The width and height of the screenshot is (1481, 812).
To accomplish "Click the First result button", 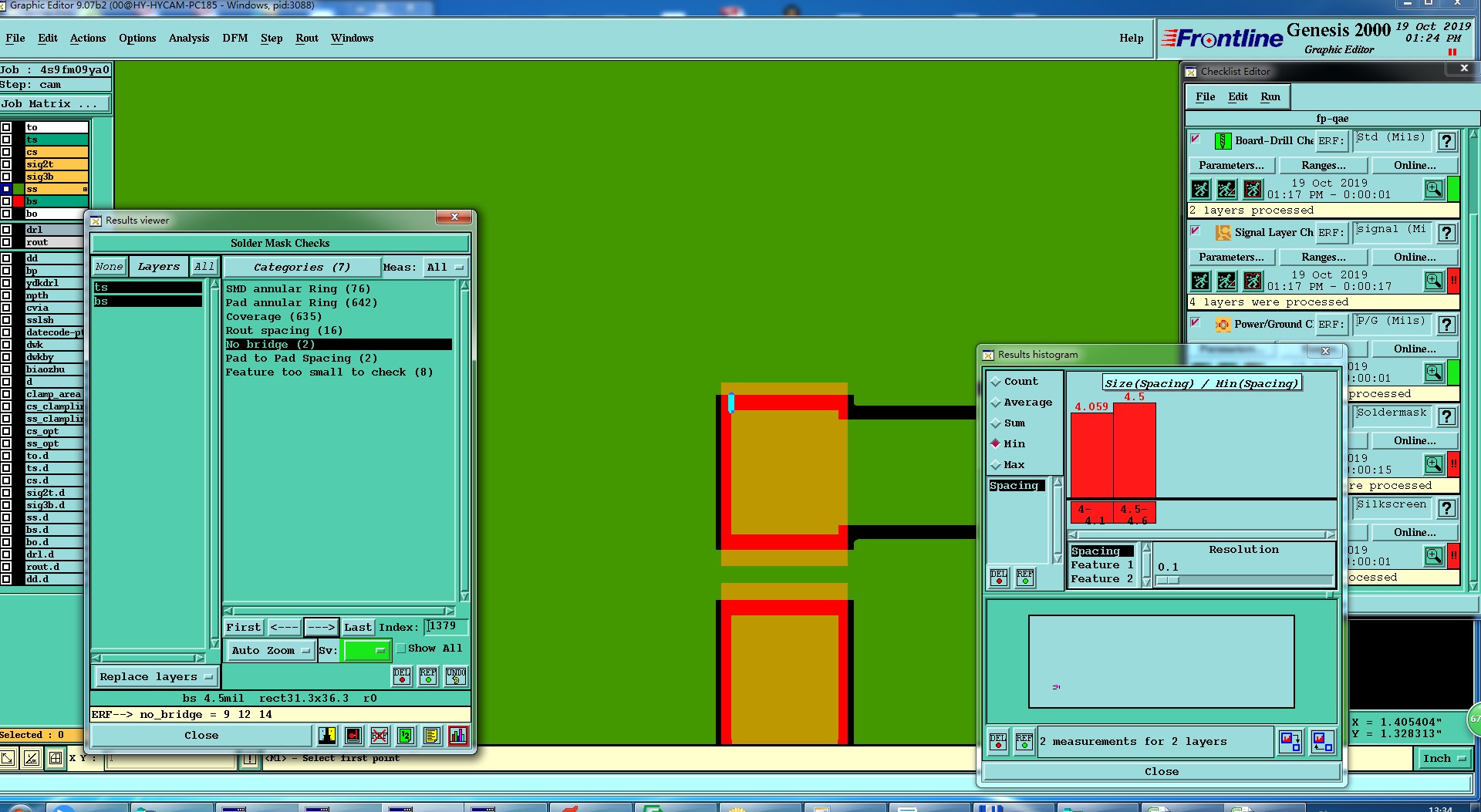I will tap(244, 628).
